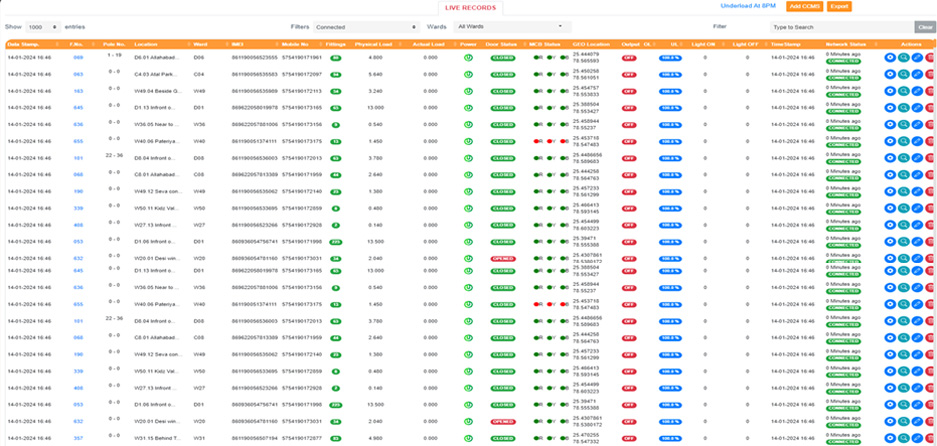View details via eye icon for row 063
The height and width of the screenshot is (446, 937).
(890, 74)
